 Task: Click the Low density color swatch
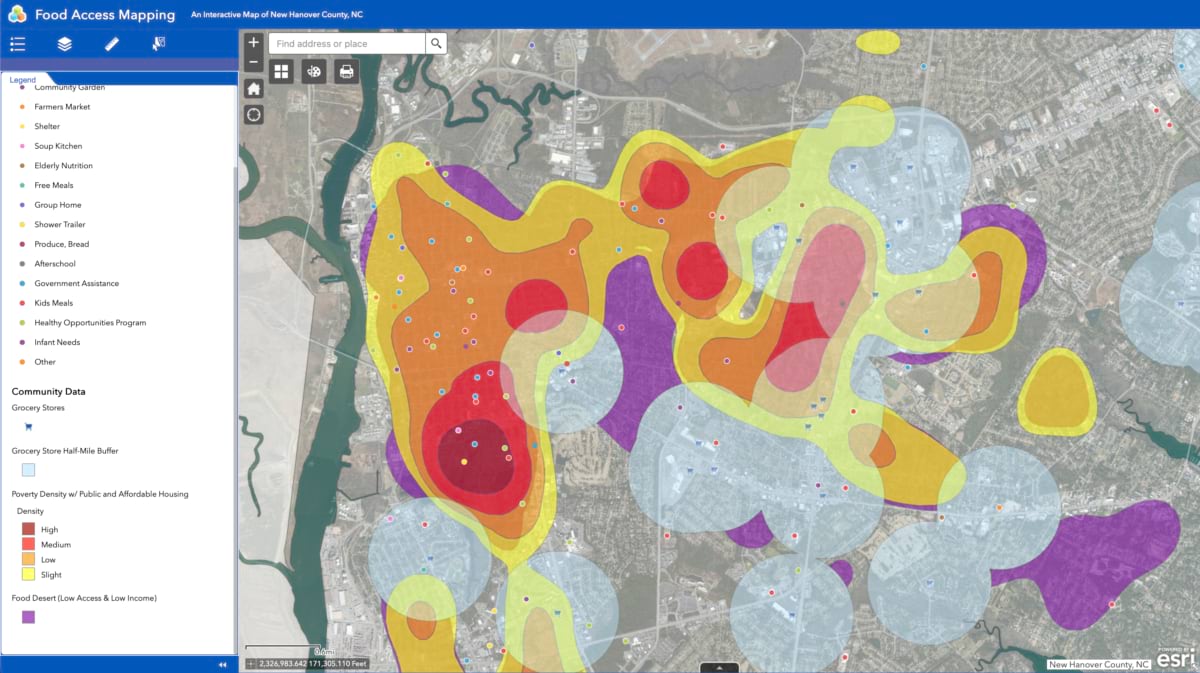[x=28, y=559]
